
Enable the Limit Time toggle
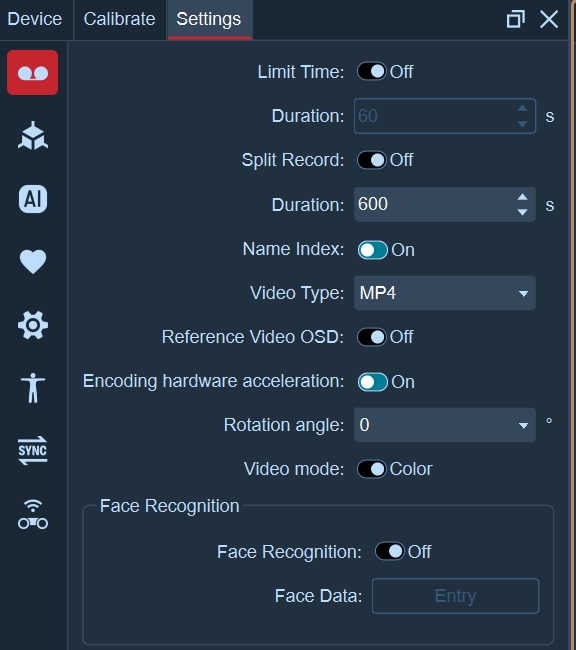[x=372, y=72]
